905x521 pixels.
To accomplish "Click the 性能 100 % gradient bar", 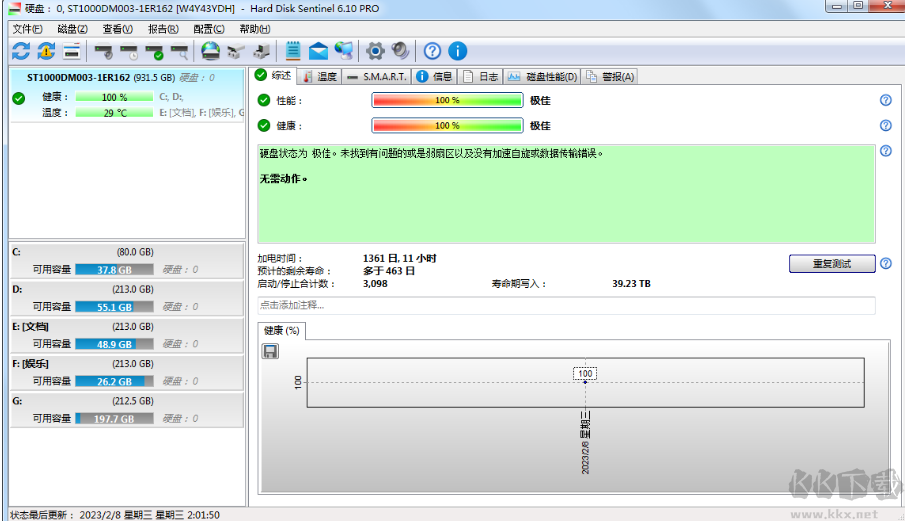I will [447, 100].
